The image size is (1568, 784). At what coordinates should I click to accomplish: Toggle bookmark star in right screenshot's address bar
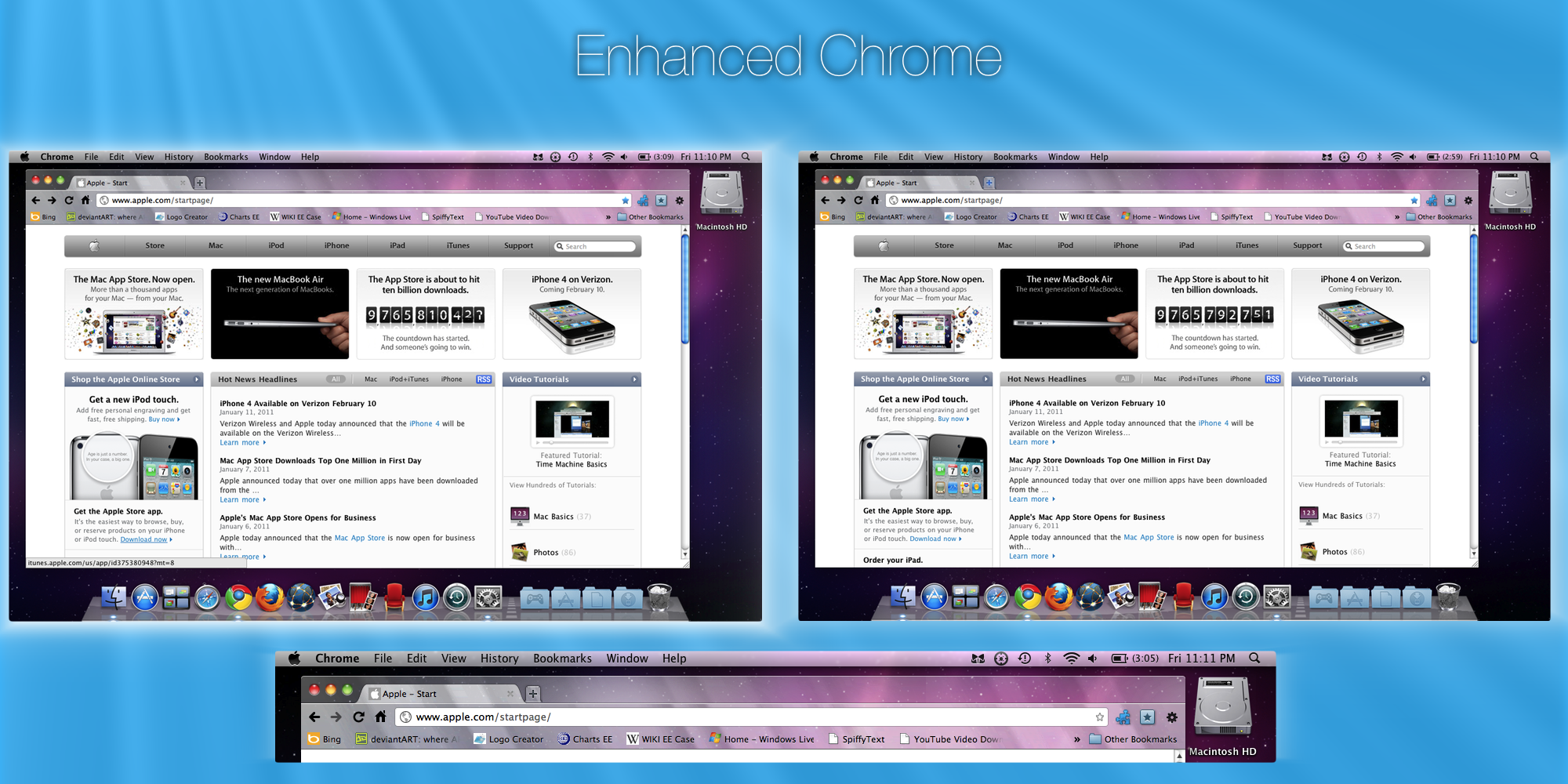1414,201
